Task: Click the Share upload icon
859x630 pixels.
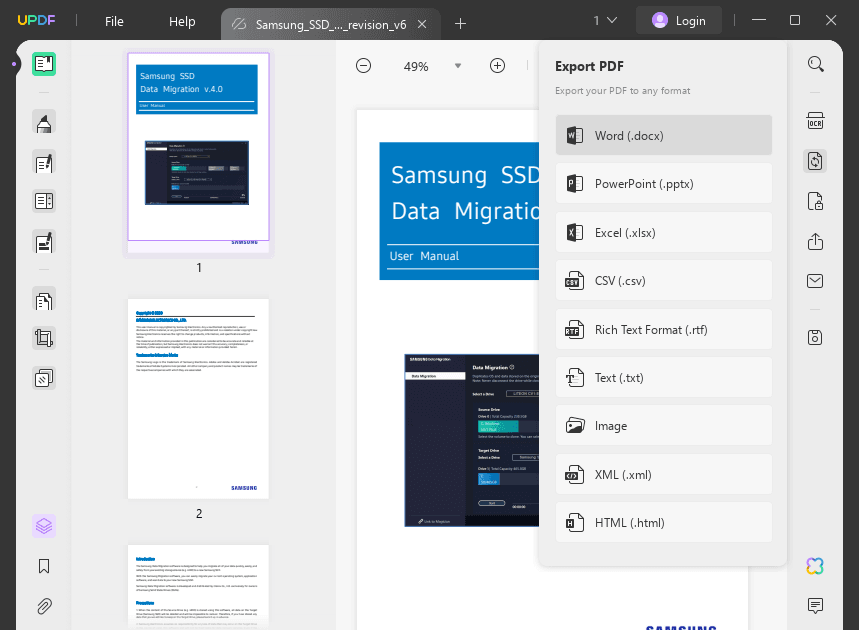Action: tap(815, 241)
